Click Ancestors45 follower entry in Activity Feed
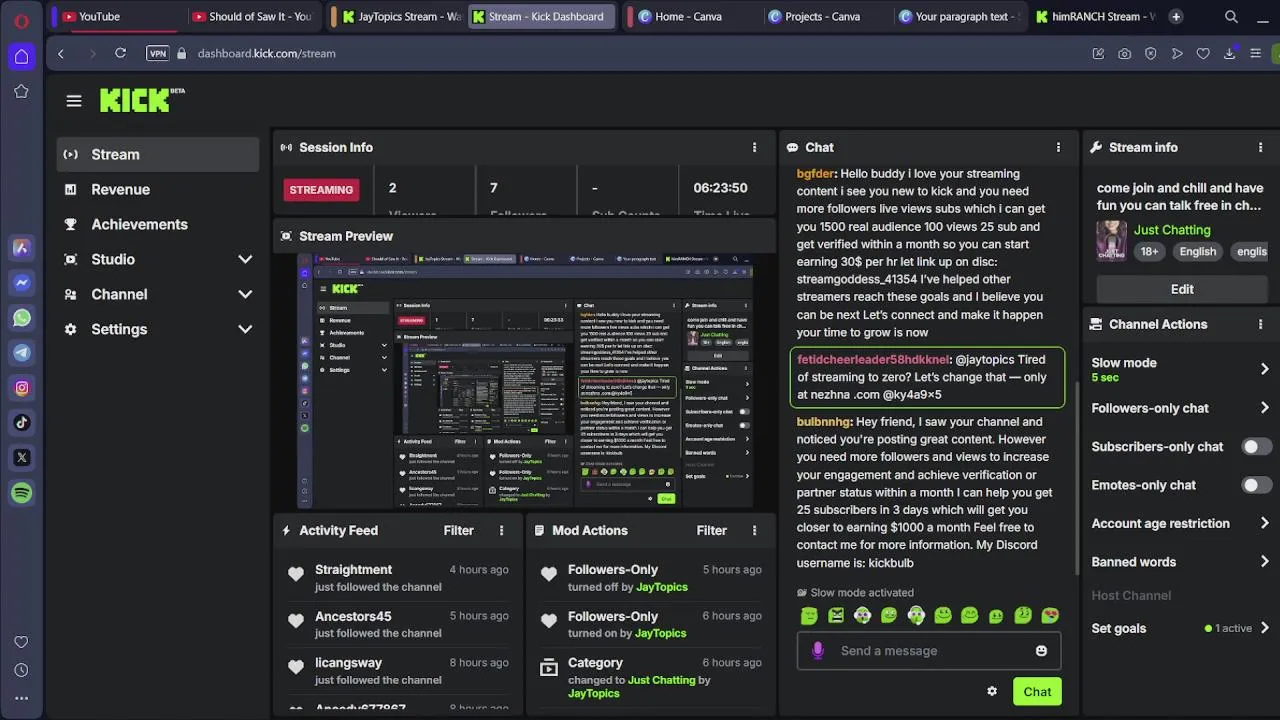Image resolution: width=1280 pixels, height=720 pixels. (398, 624)
